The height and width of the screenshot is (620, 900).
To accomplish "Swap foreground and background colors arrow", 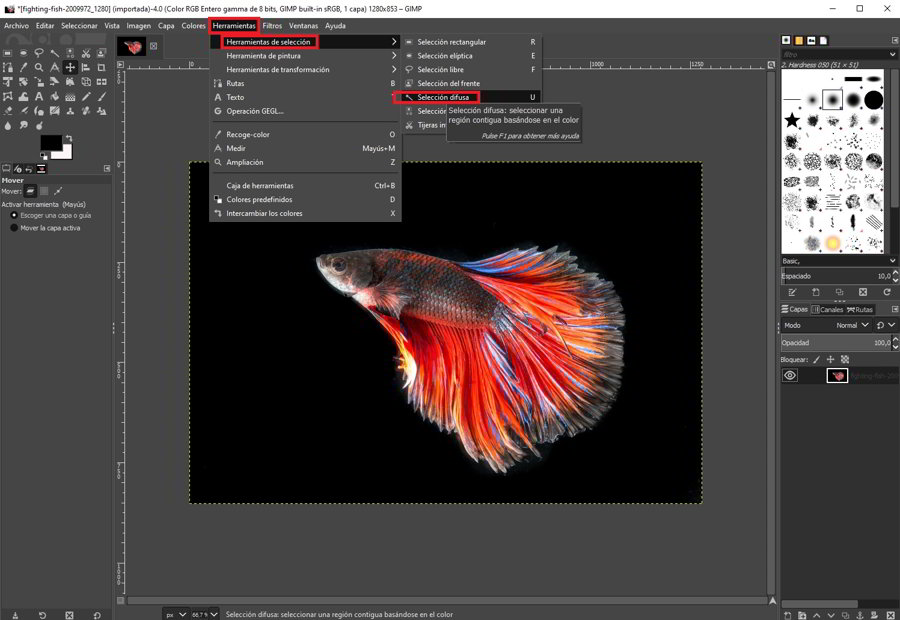I will [69, 137].
